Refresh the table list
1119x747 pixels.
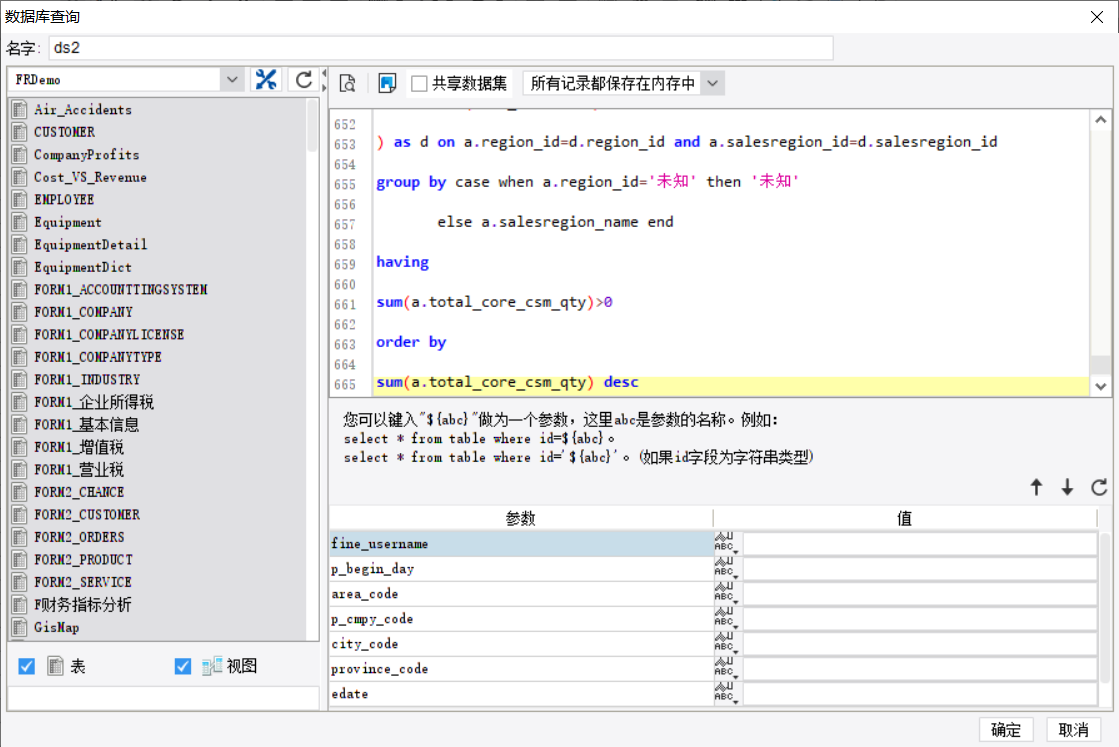304,80
